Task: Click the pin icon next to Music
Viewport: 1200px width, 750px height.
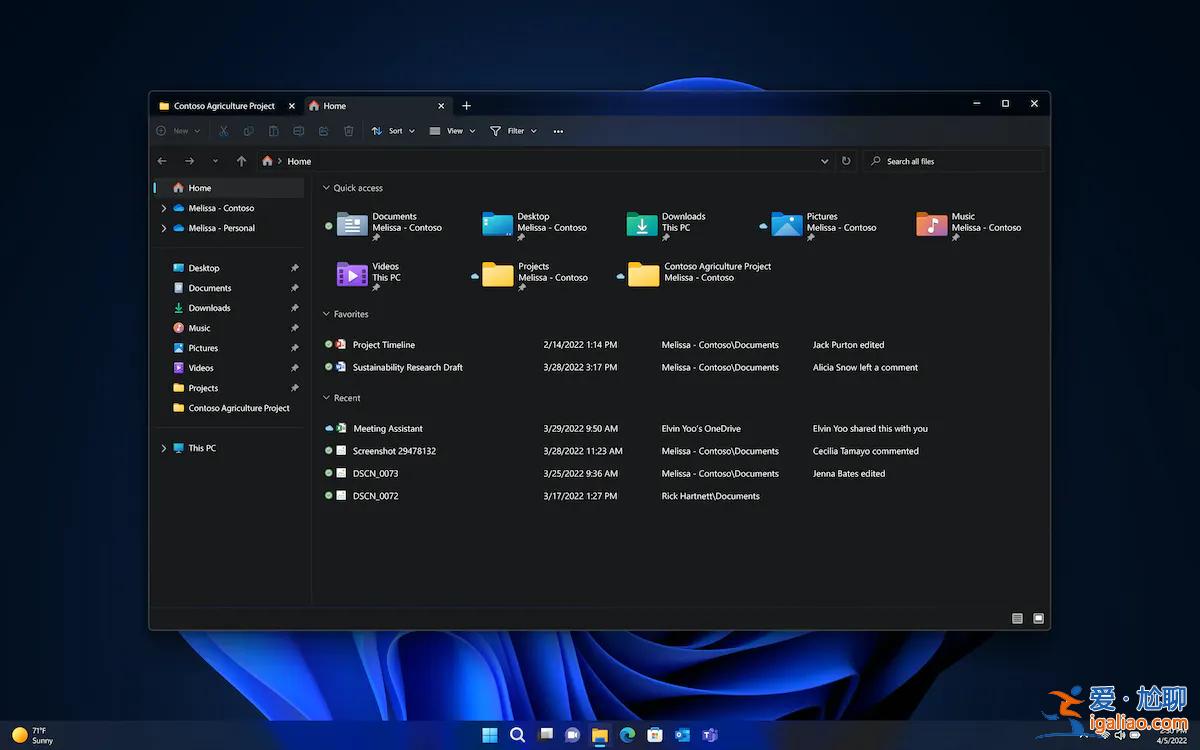Action: [293, 328]
